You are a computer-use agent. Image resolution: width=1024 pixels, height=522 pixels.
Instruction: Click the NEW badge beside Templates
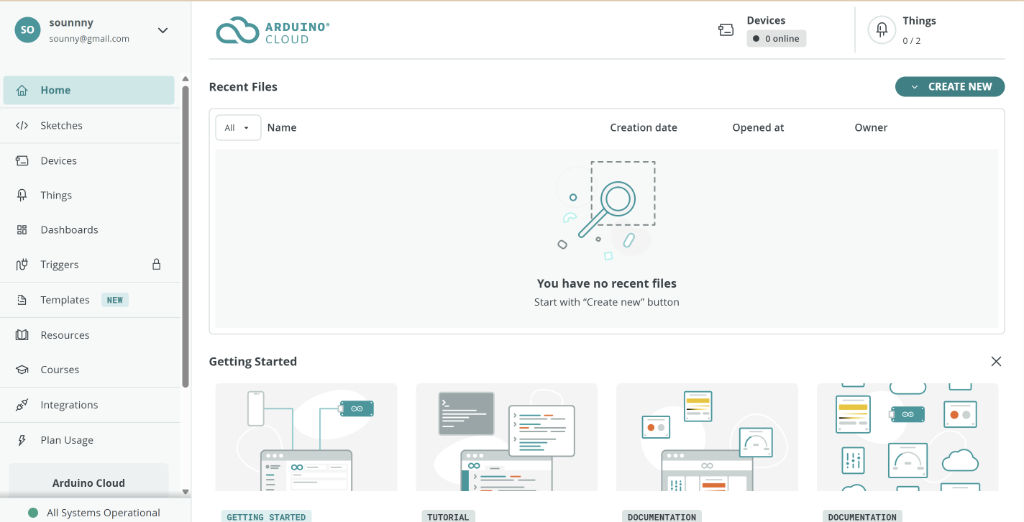pyautogui.click(x=115, y=300)
